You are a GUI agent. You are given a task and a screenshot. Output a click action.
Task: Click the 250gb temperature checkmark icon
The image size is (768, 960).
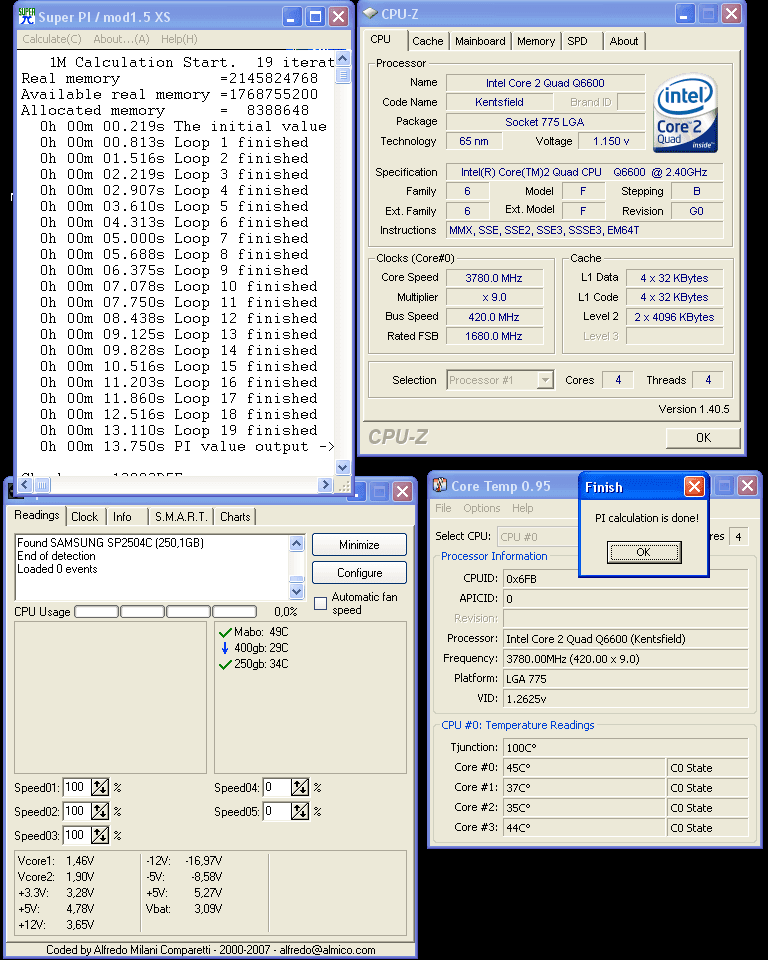(x=225, y=664)
